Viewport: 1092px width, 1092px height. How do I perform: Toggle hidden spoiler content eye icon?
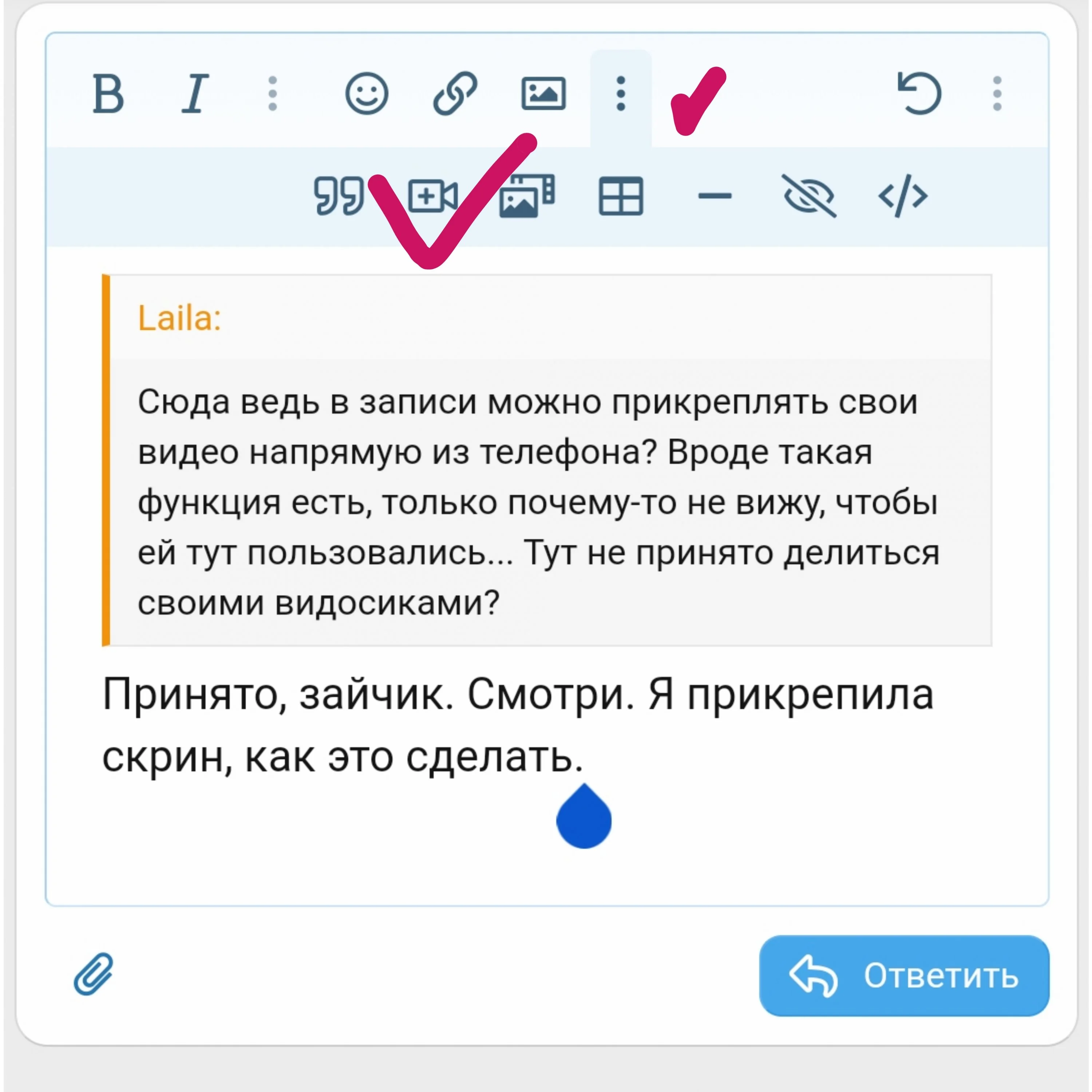point(809,196)
